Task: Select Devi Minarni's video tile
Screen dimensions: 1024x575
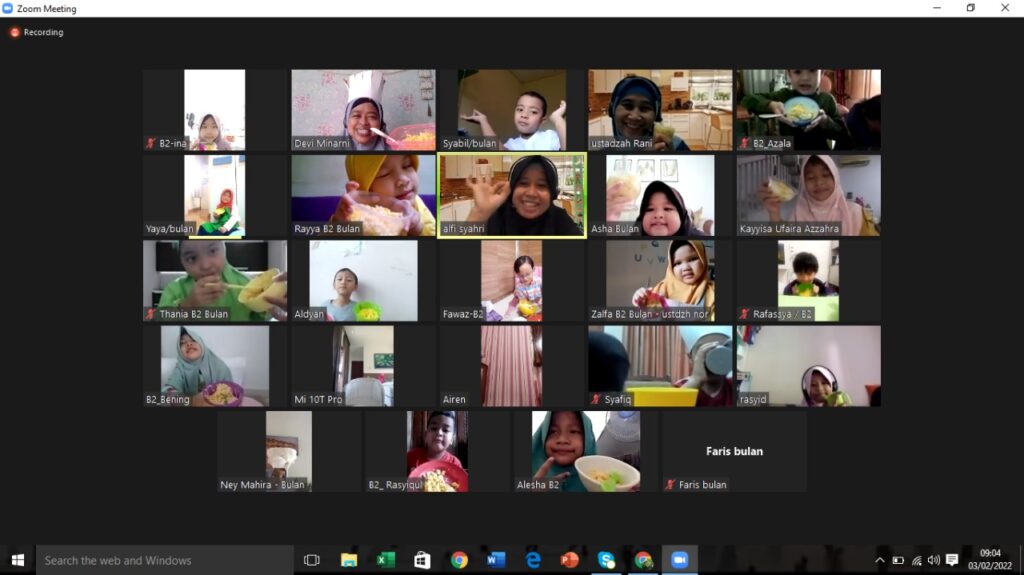Action: point(363,110)
